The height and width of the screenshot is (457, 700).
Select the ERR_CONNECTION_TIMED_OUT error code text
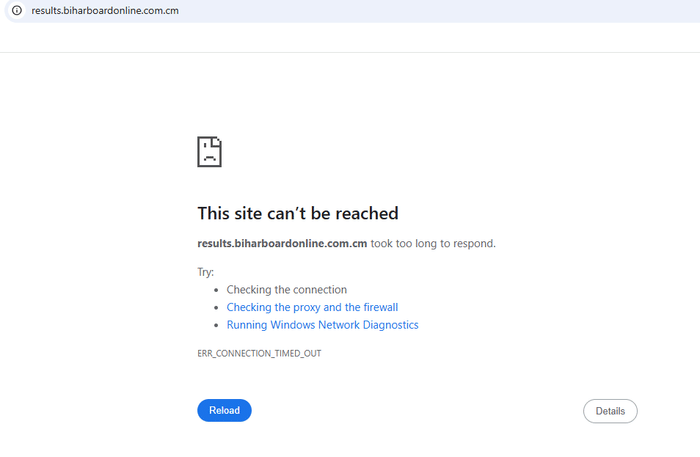(x=259, y=353)
